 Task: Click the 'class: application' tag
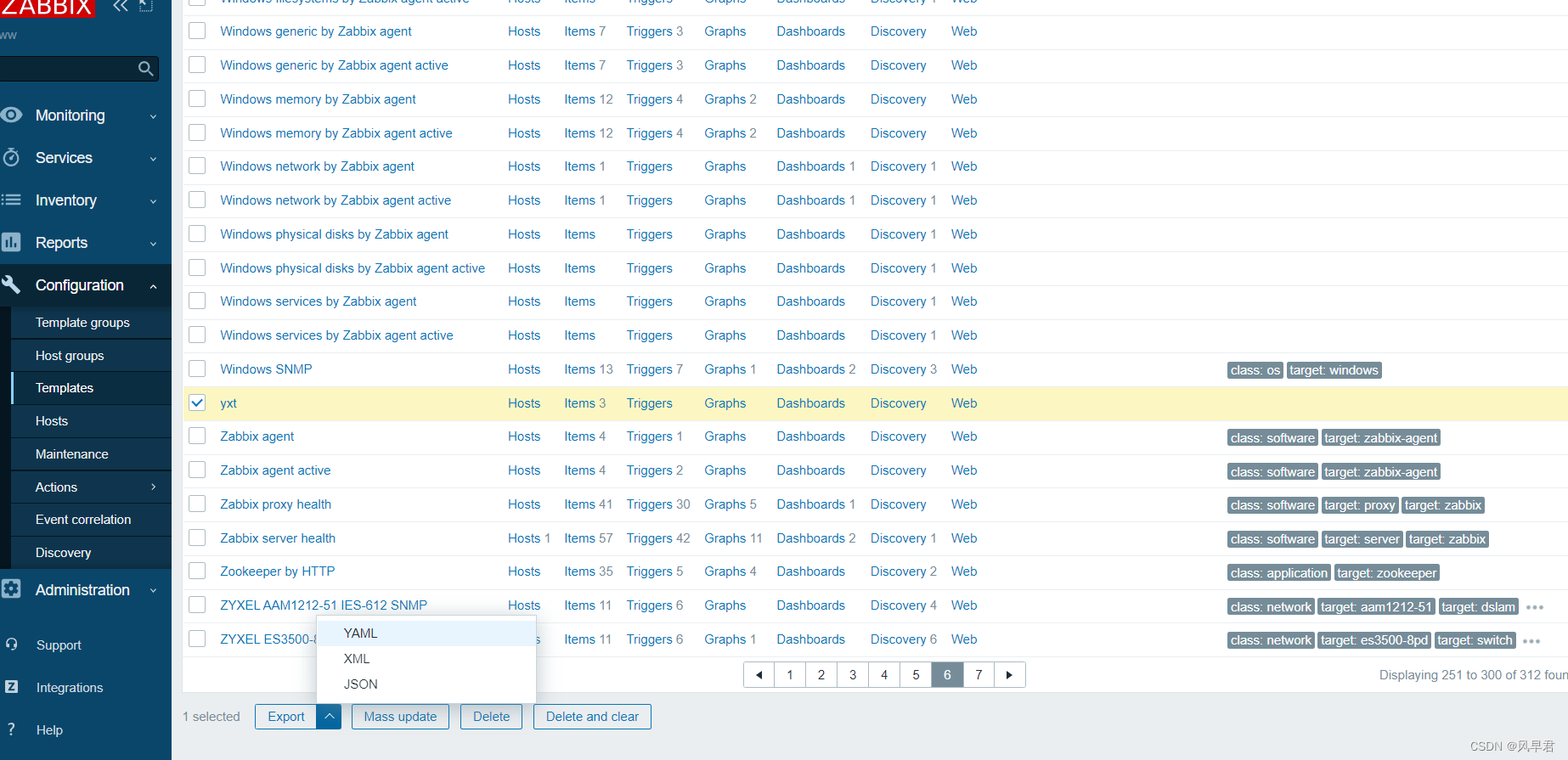(1278, 573)
